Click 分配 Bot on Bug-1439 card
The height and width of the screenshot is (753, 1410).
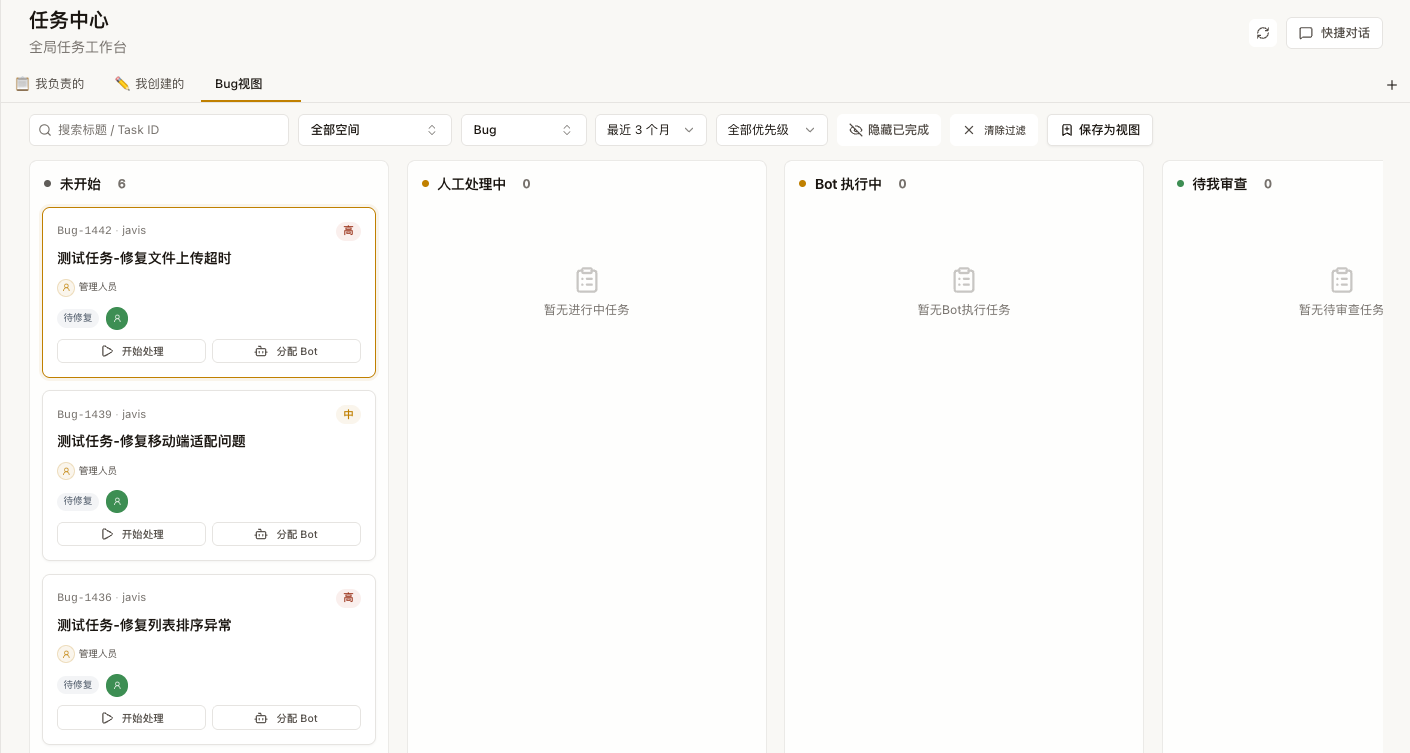(286, 534)
